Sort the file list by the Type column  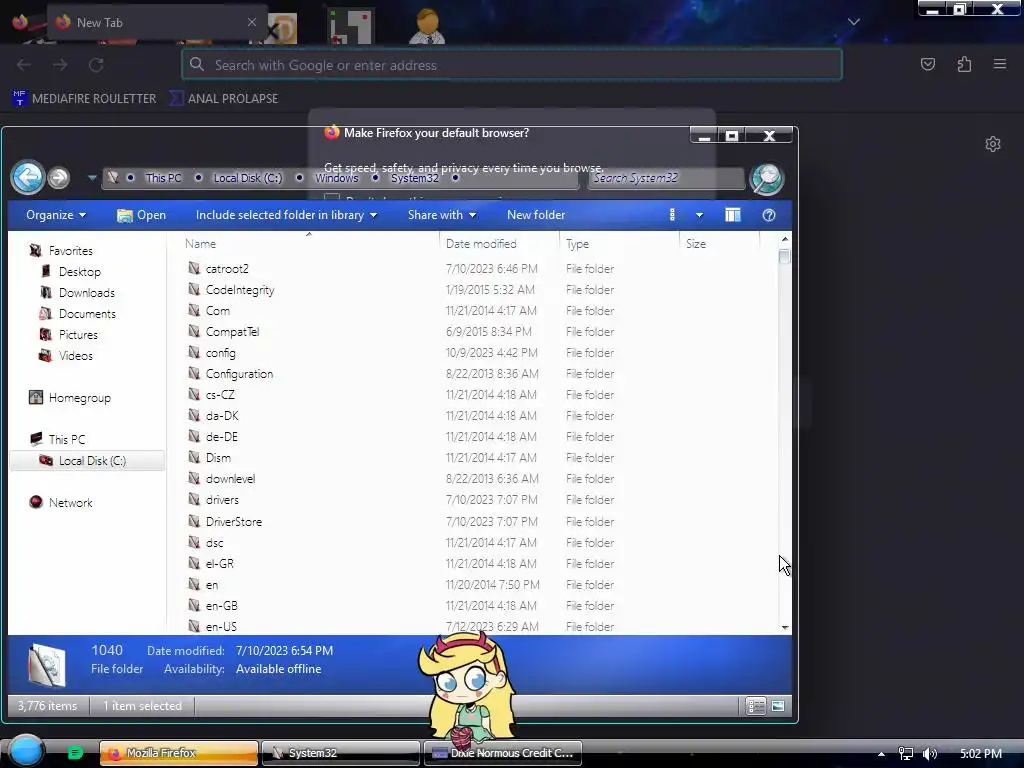[x=577, y=244]
